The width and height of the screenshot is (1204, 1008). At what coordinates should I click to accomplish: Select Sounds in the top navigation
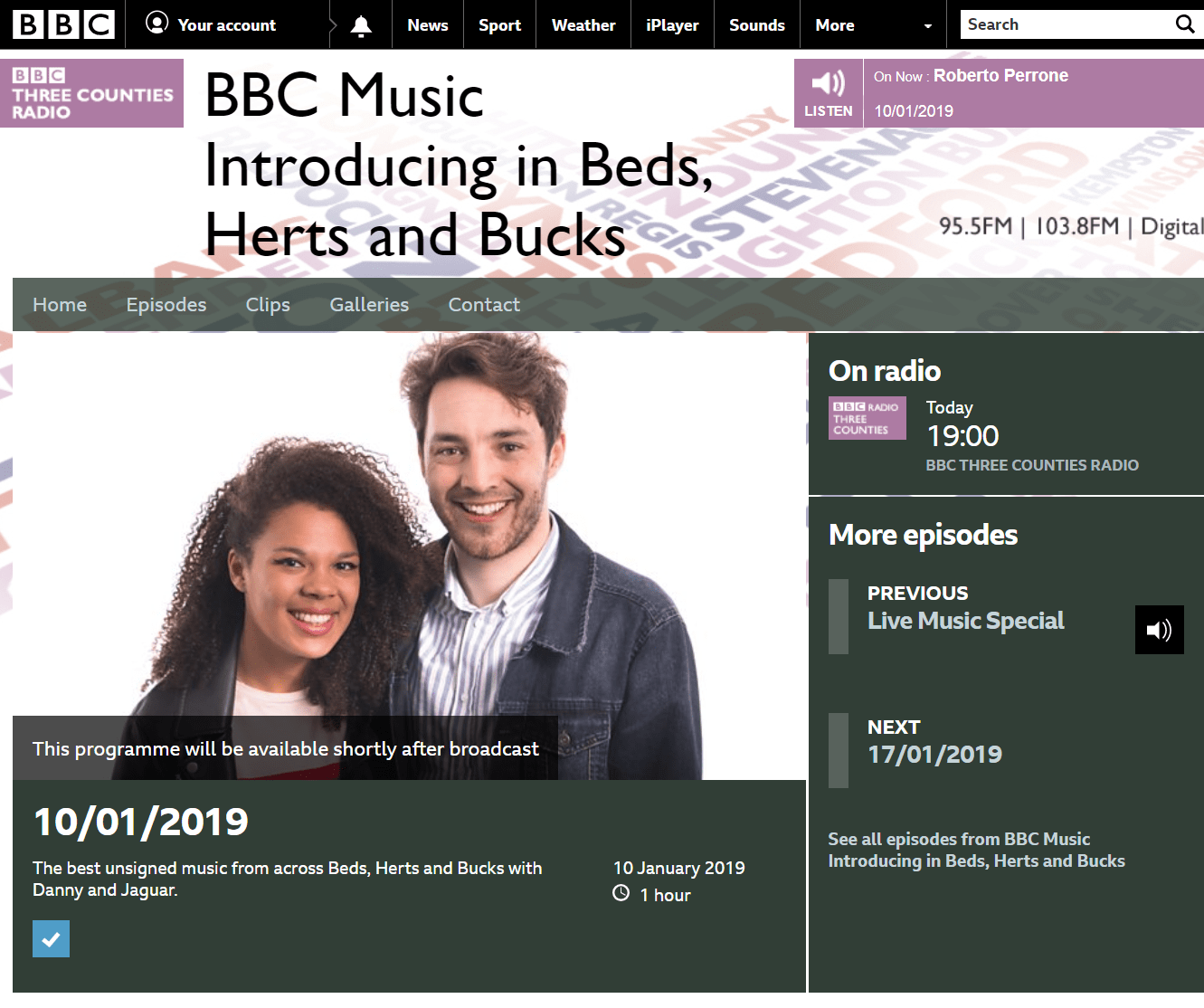pyautogui.click(x=756, y=25)
